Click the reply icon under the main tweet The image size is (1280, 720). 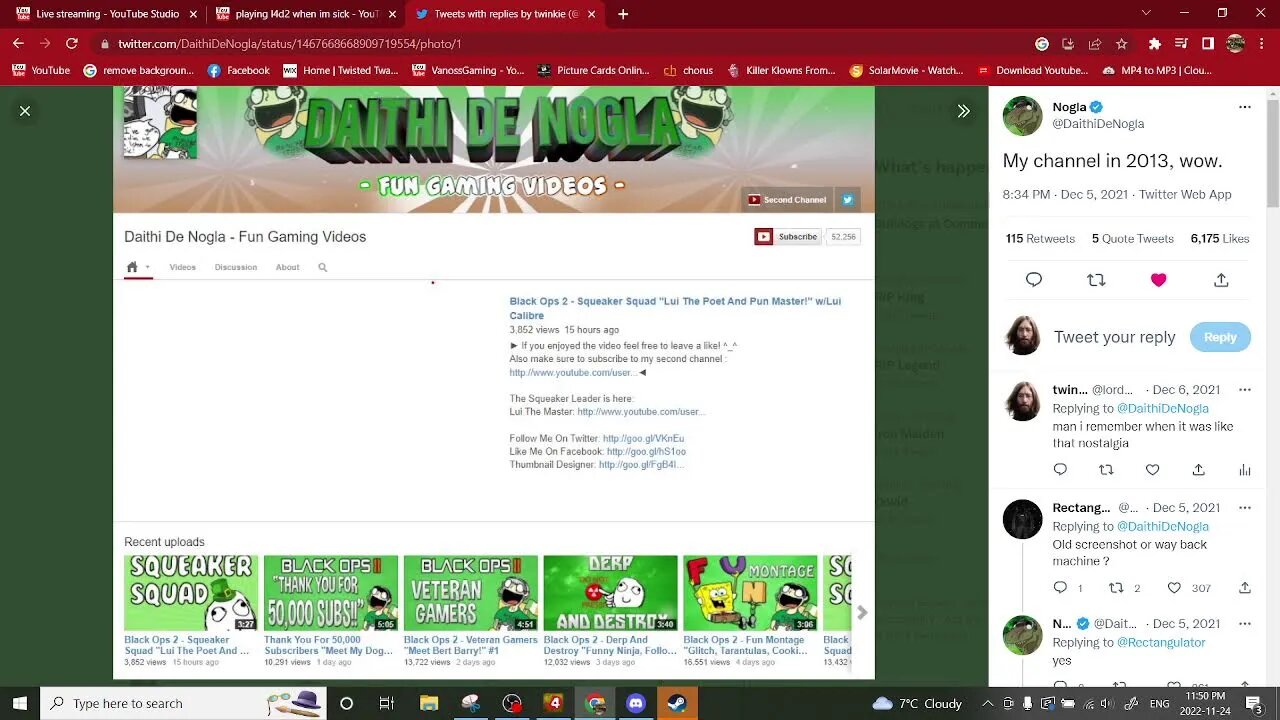[x=1034, y=280]
